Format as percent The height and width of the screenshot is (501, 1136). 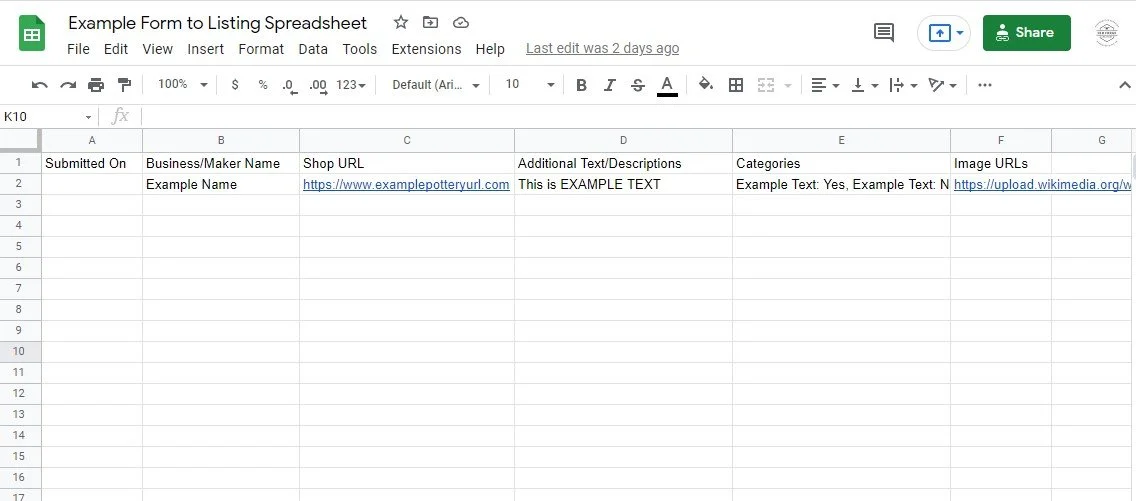(x=263, y=85)
